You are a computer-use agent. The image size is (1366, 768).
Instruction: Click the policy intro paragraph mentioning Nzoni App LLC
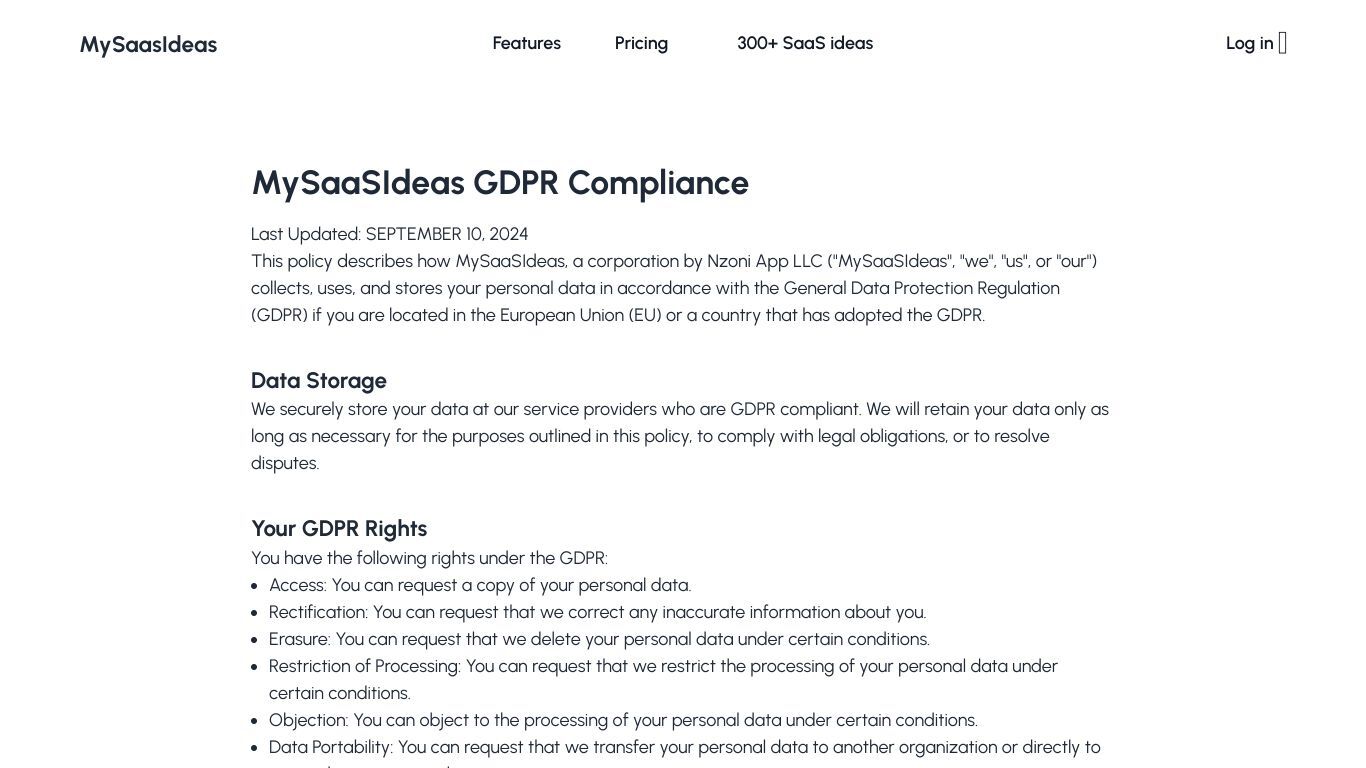[674, 288]
